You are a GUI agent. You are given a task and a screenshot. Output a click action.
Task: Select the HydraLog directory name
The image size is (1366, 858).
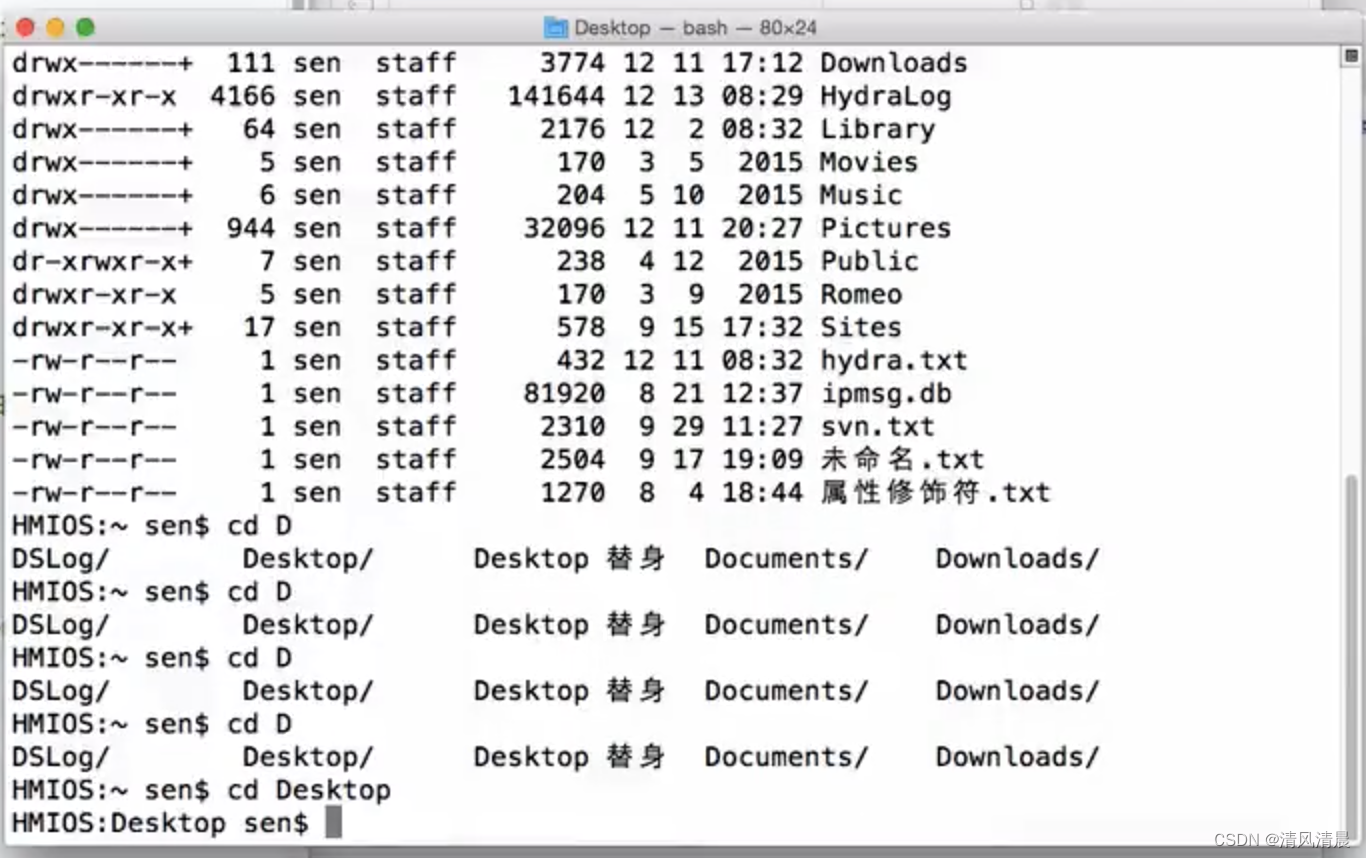tap(886, 96)
